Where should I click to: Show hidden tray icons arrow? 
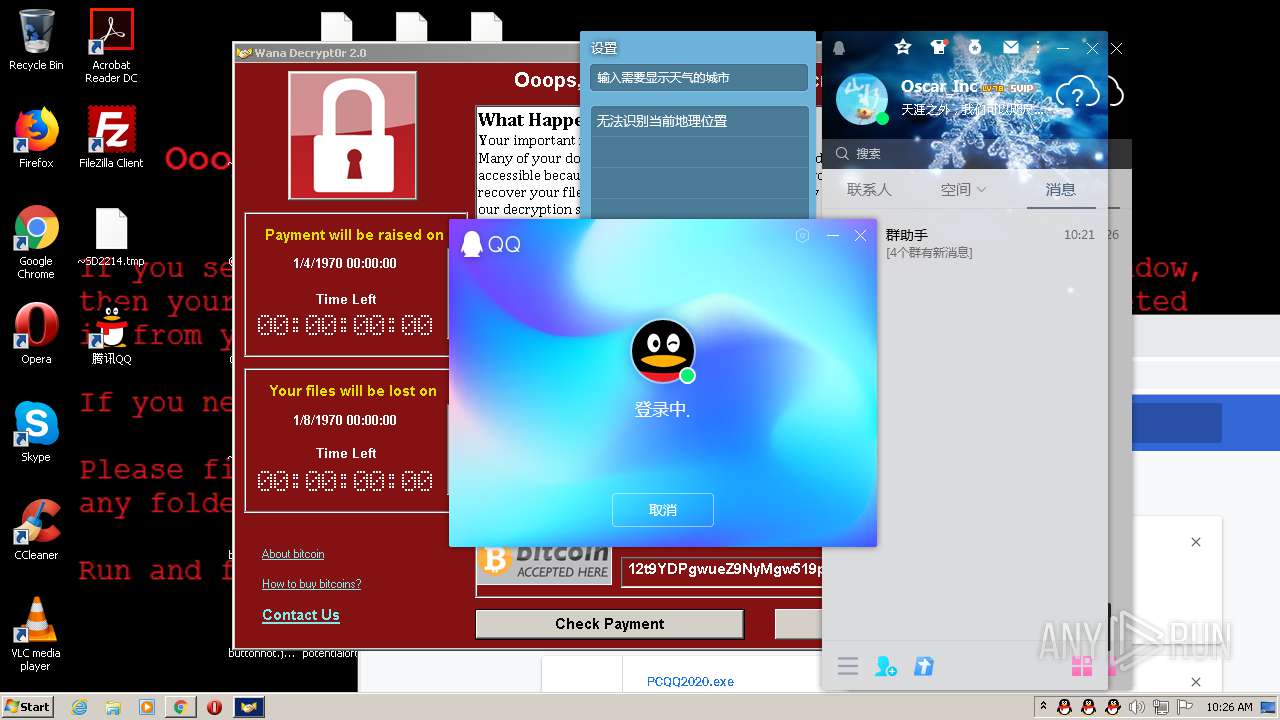click(x=1044, y=707)
